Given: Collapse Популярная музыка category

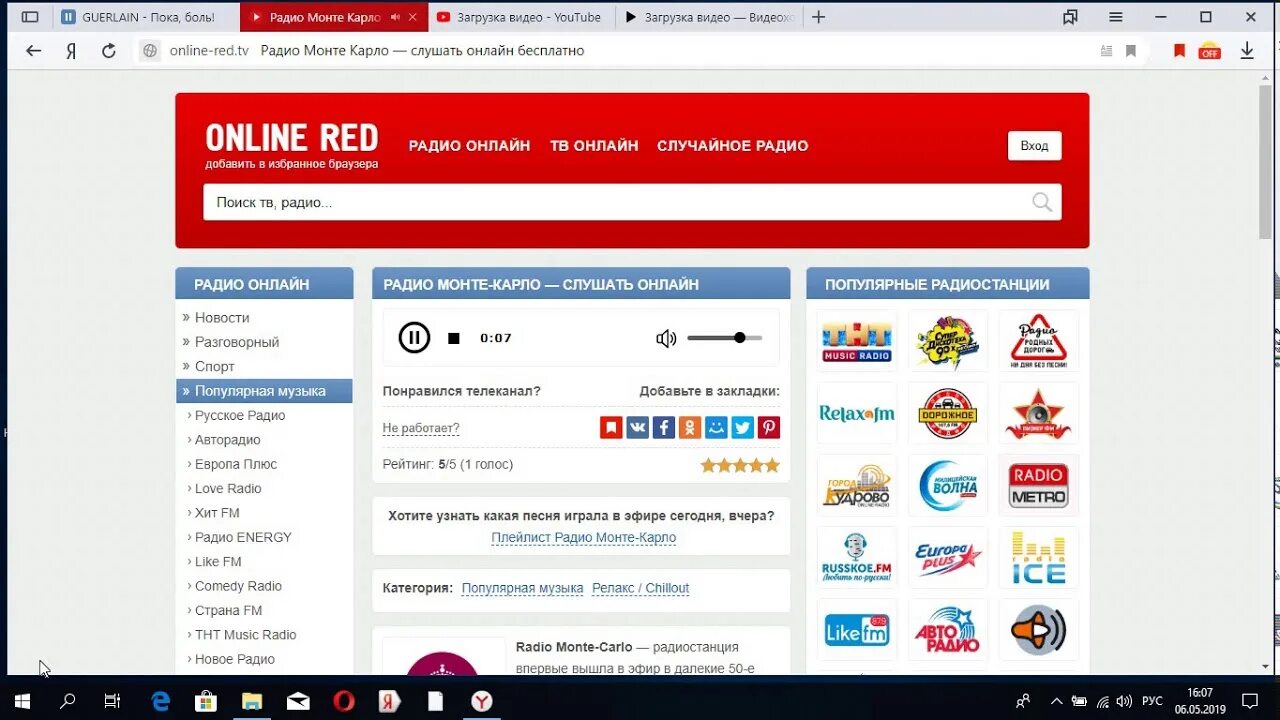Looking at the screenshot, I should (264, 391).
